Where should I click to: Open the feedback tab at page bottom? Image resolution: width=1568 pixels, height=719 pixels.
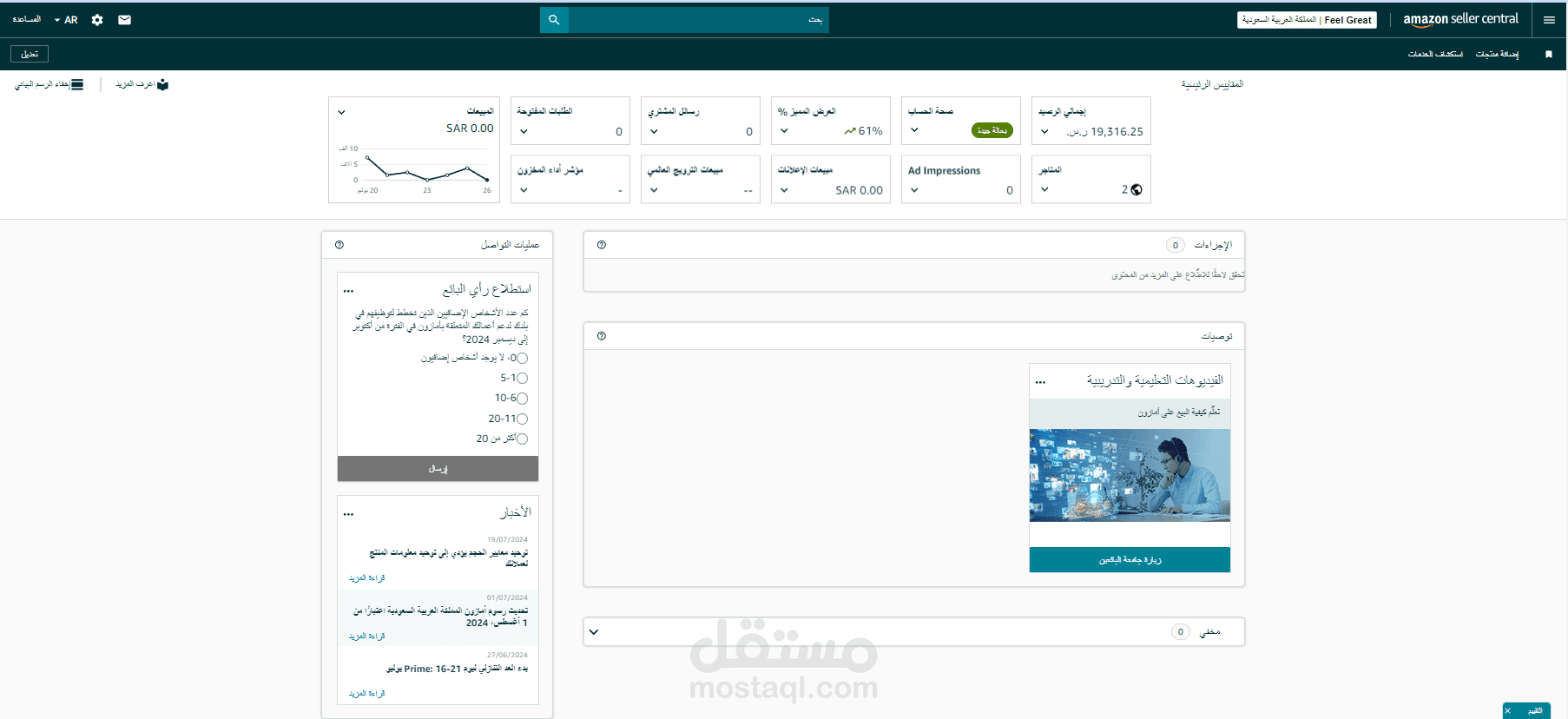click(x=1534, y=711)
